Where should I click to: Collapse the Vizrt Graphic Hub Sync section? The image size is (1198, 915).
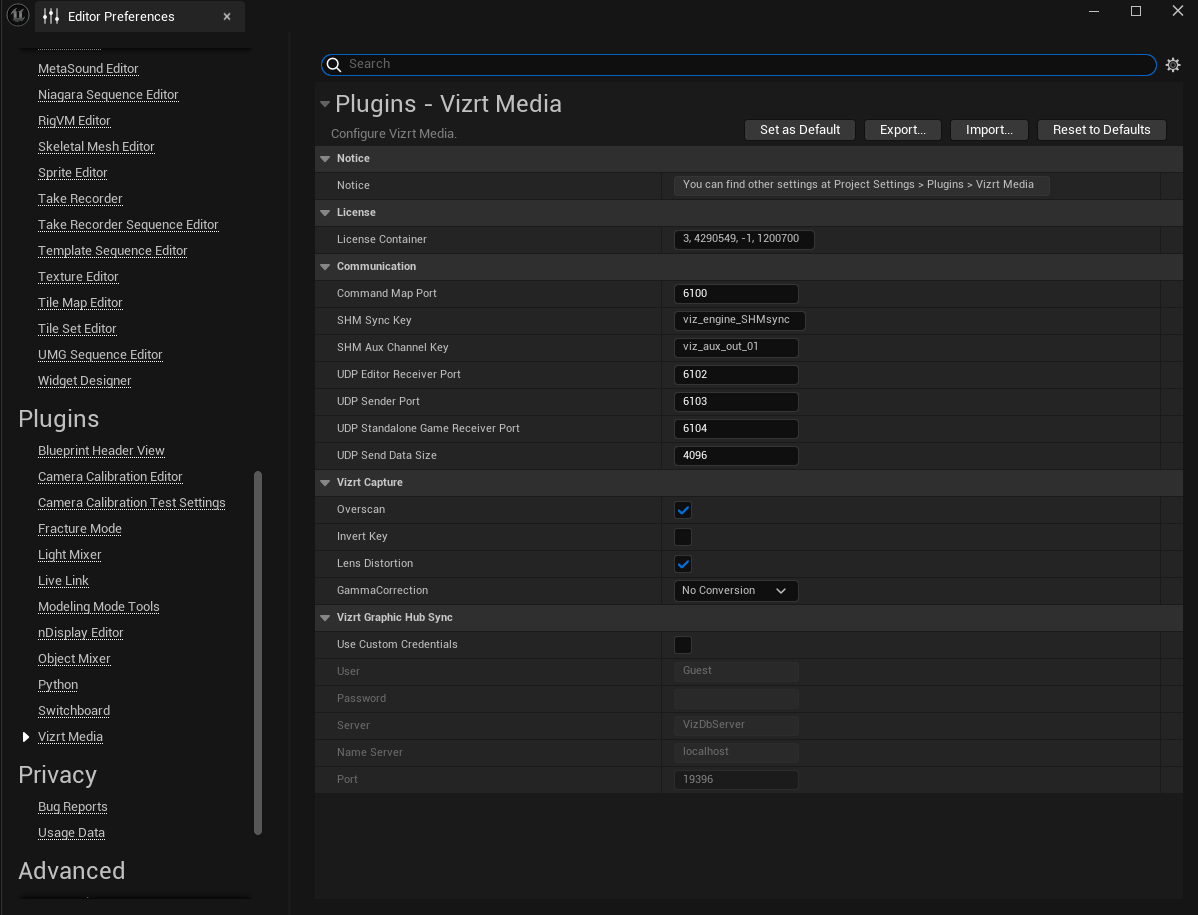click(325, 618)
